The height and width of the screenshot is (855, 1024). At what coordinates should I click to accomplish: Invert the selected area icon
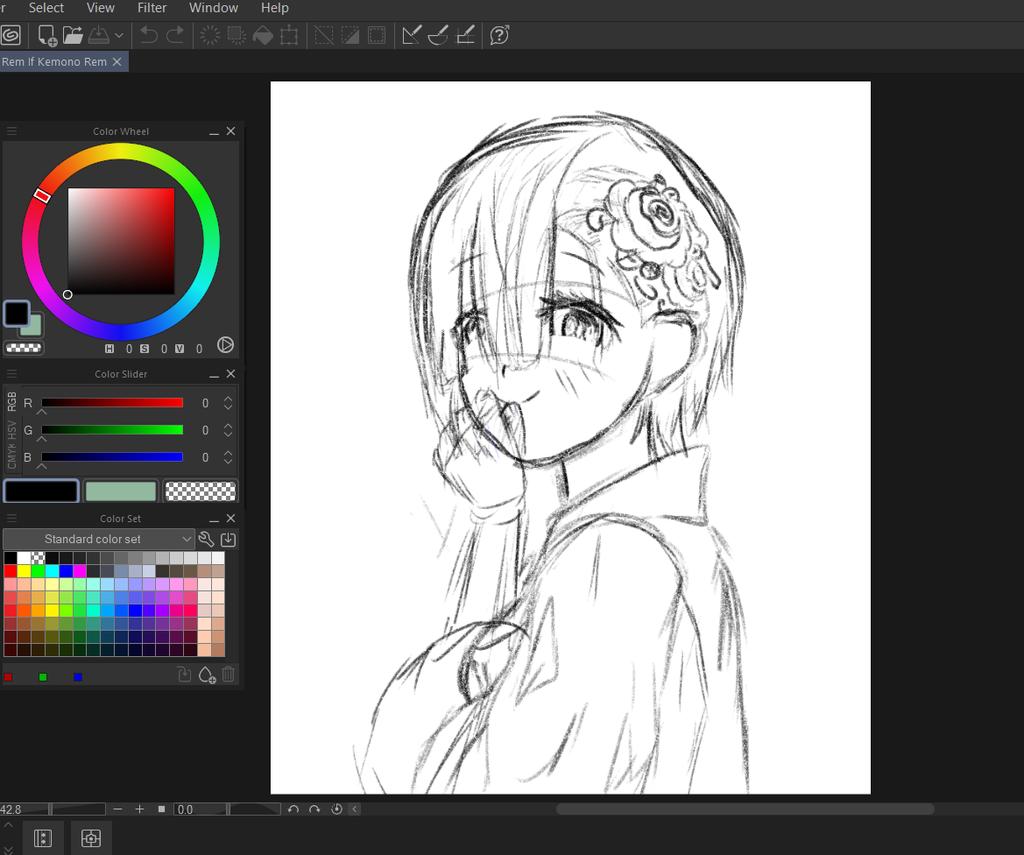(350, 35)
